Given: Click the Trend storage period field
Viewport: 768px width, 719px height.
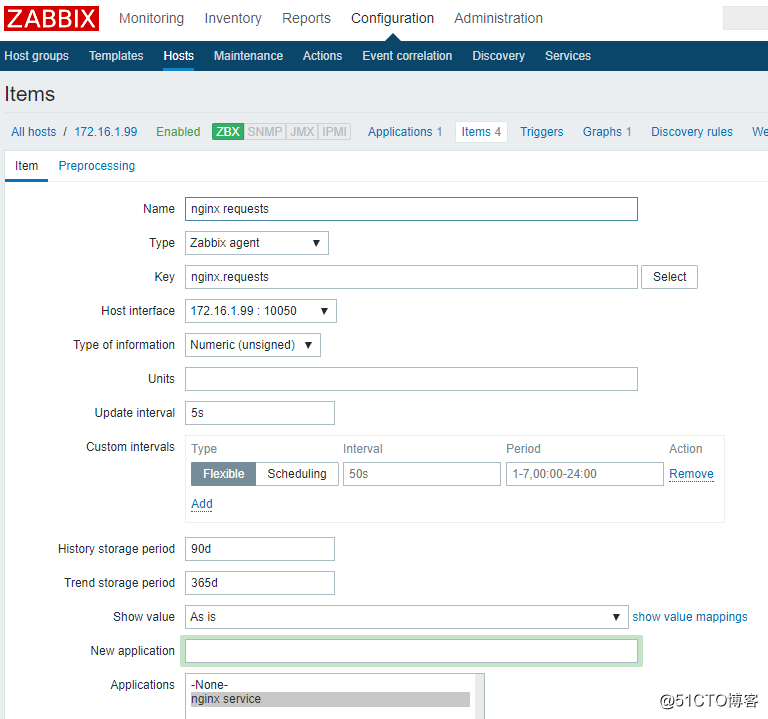Looking at the screenshot, I should (260, 583).
